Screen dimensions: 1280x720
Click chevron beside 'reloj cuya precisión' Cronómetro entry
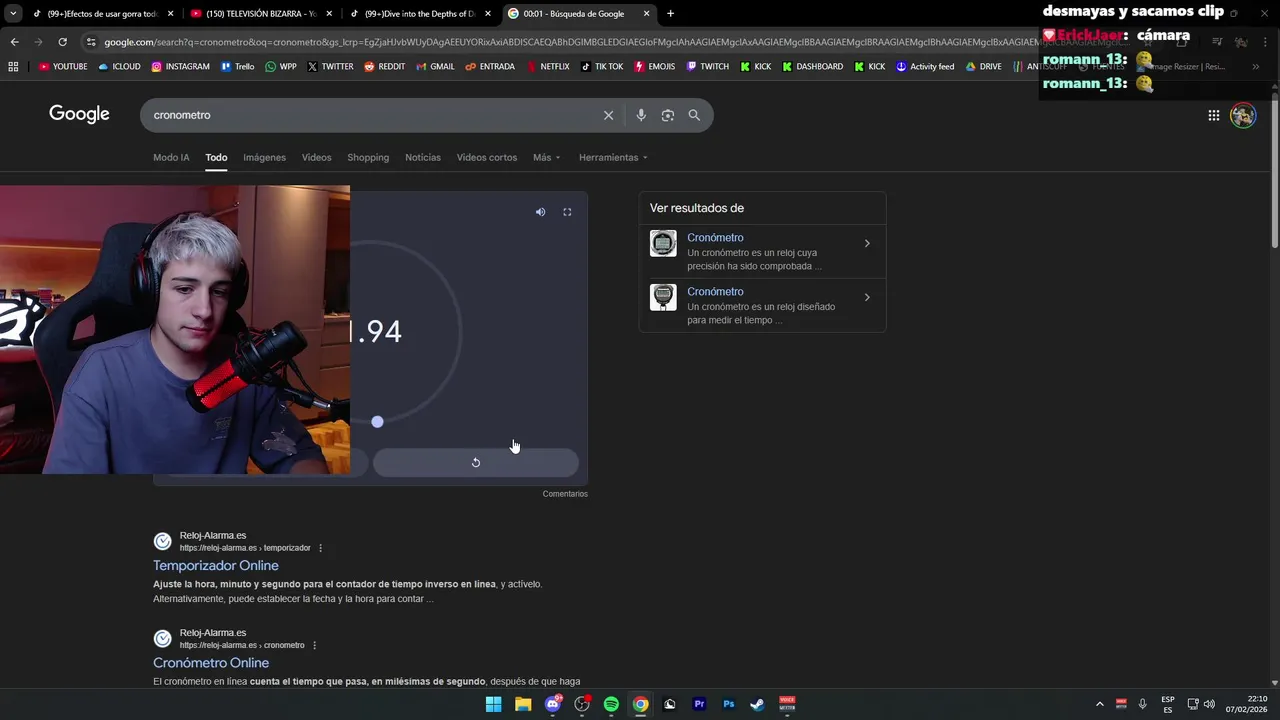867,243
